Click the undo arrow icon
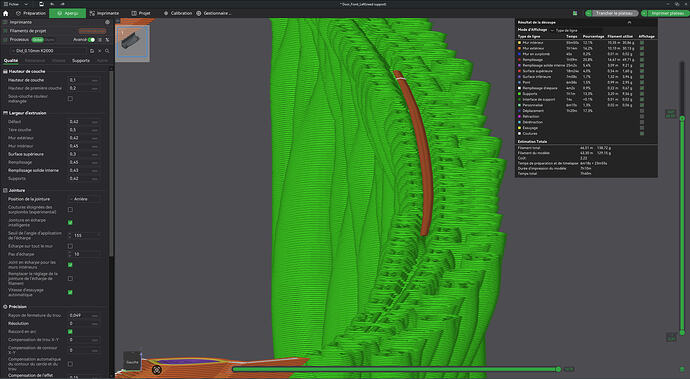Viewport: 690px width, 379px height. click(x=52, y=4)
